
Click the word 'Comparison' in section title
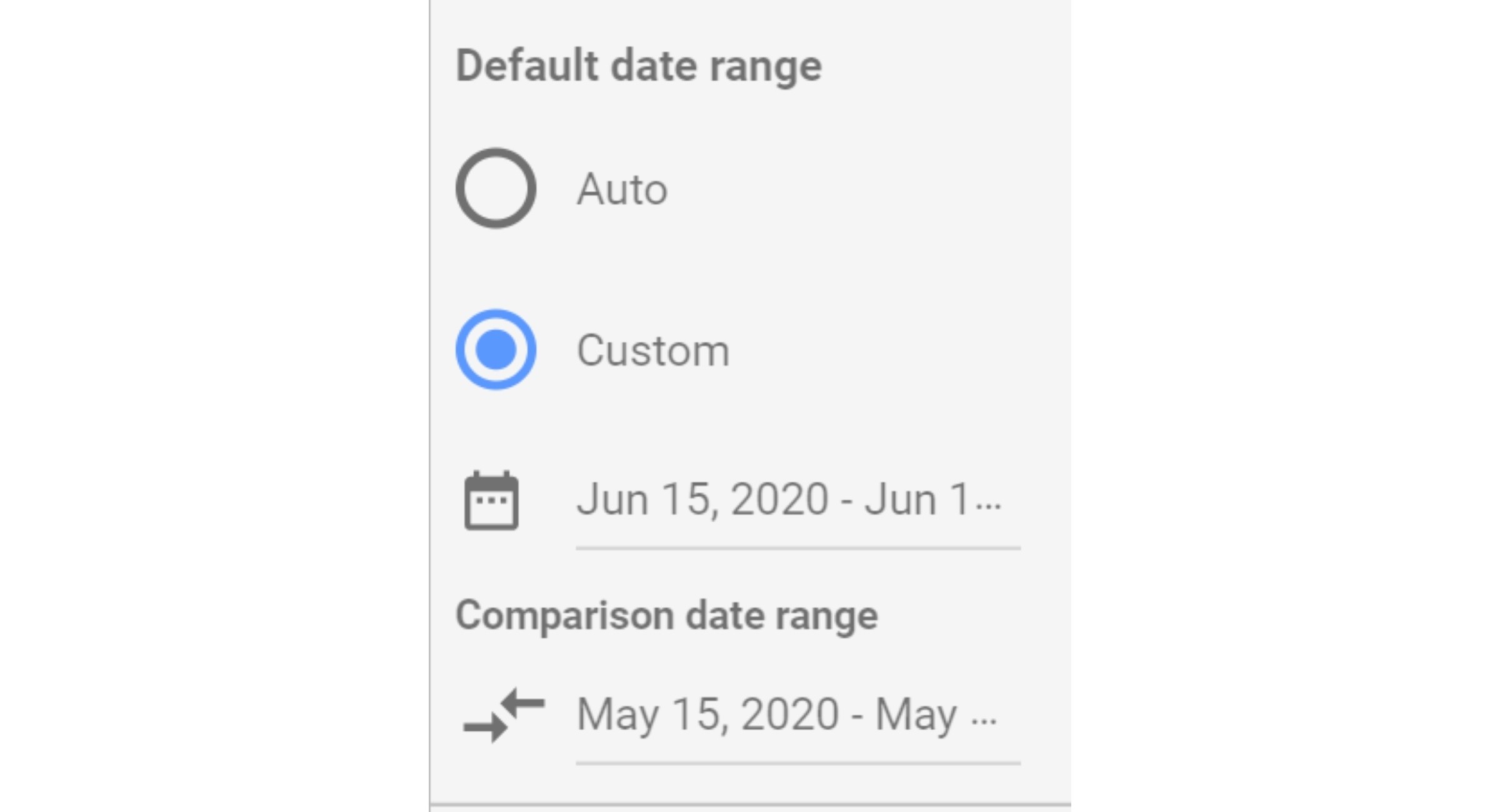(x=565, y=616)
